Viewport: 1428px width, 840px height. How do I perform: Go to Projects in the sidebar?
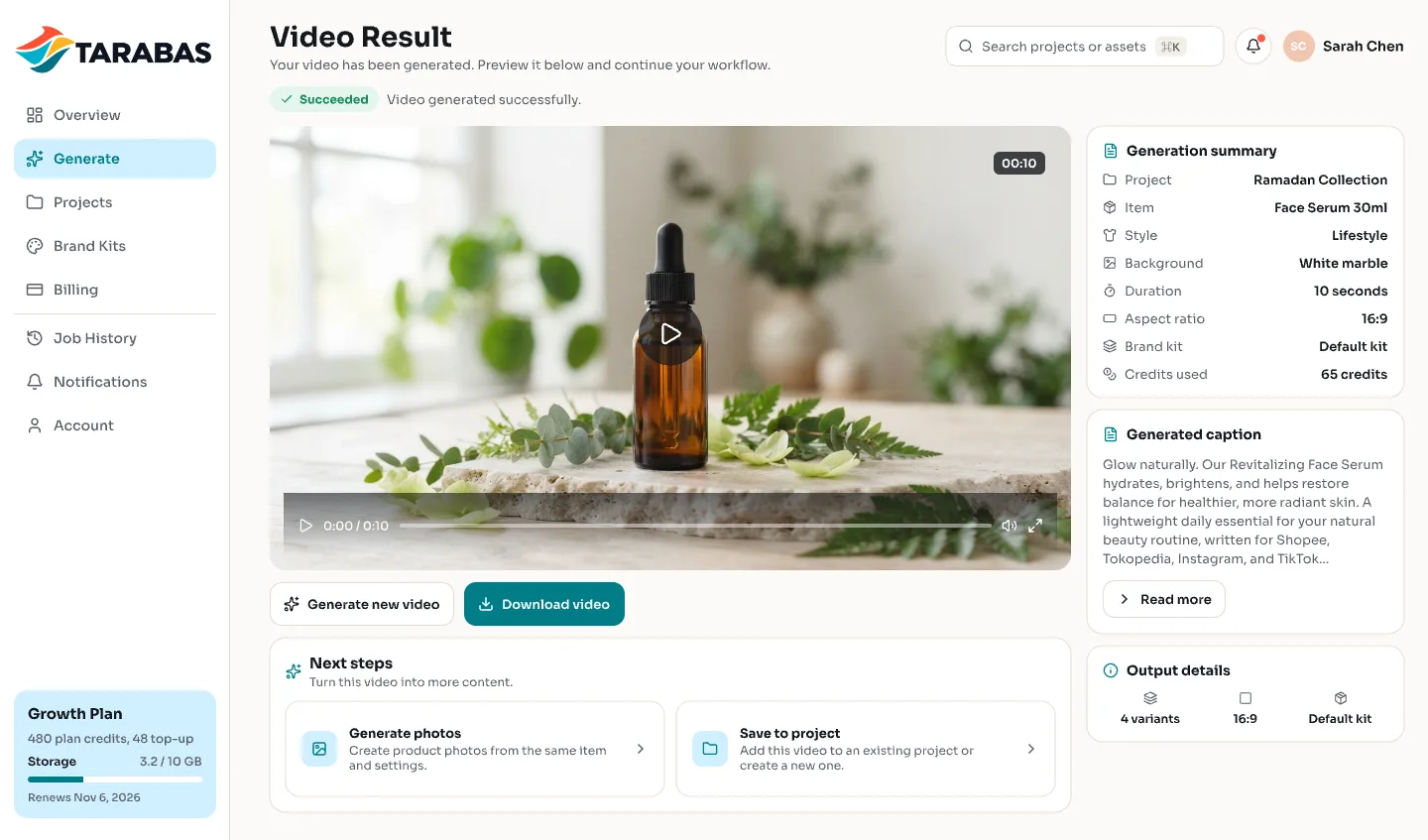tap(115, 202)
